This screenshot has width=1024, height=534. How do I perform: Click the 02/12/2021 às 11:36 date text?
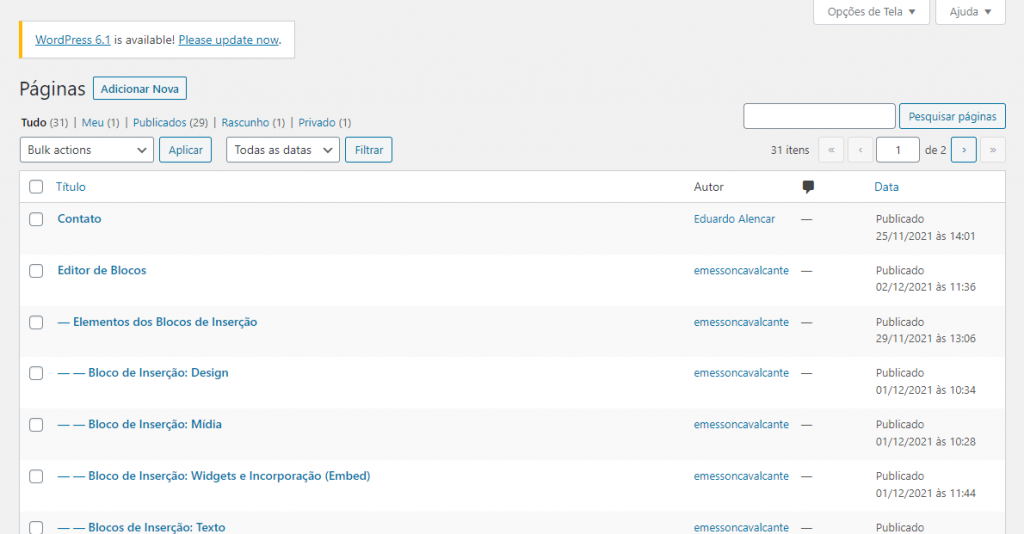coord(925,287)
